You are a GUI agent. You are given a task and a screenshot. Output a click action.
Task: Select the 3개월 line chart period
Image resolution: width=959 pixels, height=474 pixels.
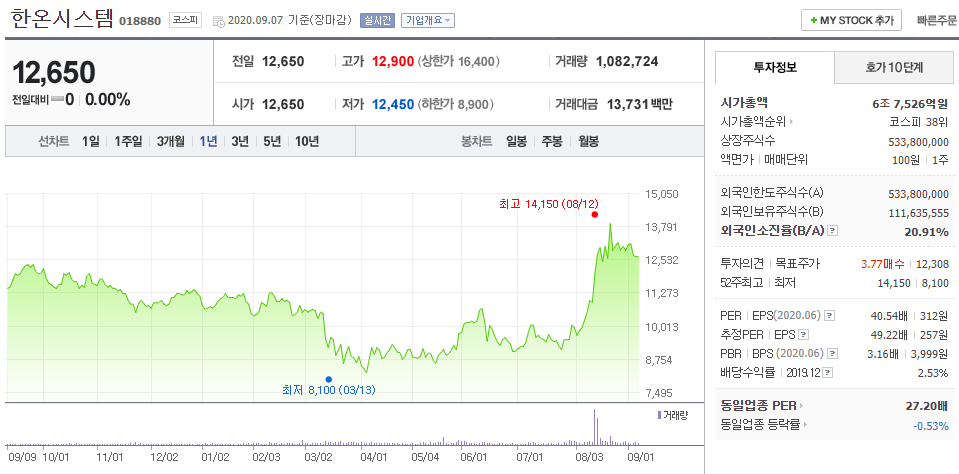coord(171,141)
